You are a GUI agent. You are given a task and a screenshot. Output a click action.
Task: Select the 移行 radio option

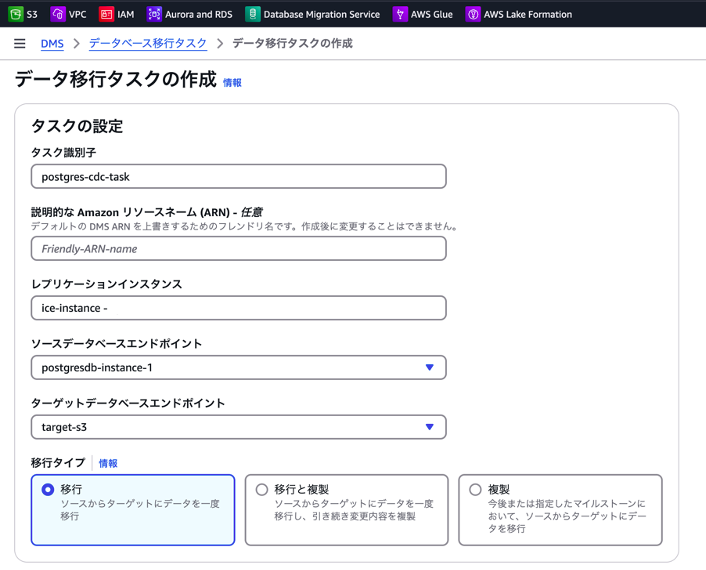tap(48, 489)
